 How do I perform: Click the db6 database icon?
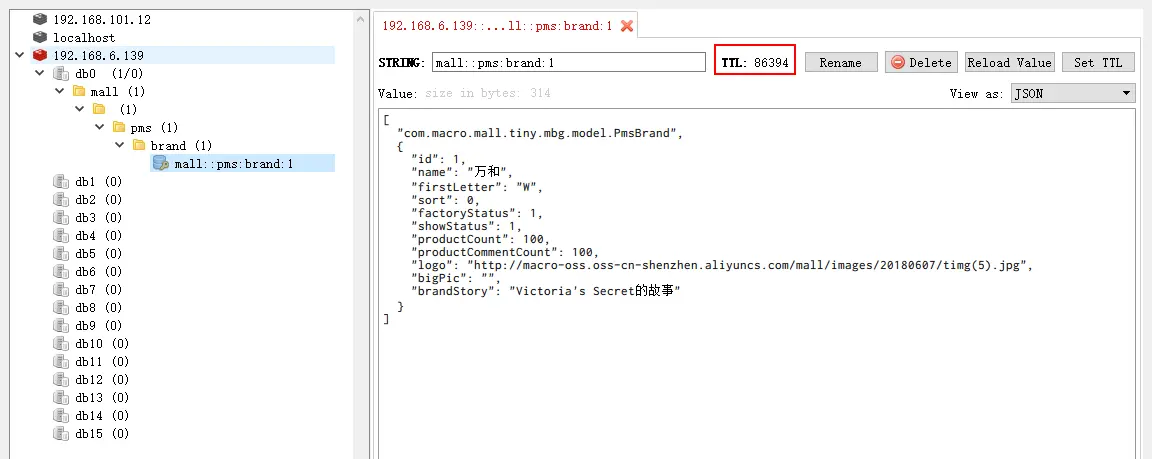[61, 272]
